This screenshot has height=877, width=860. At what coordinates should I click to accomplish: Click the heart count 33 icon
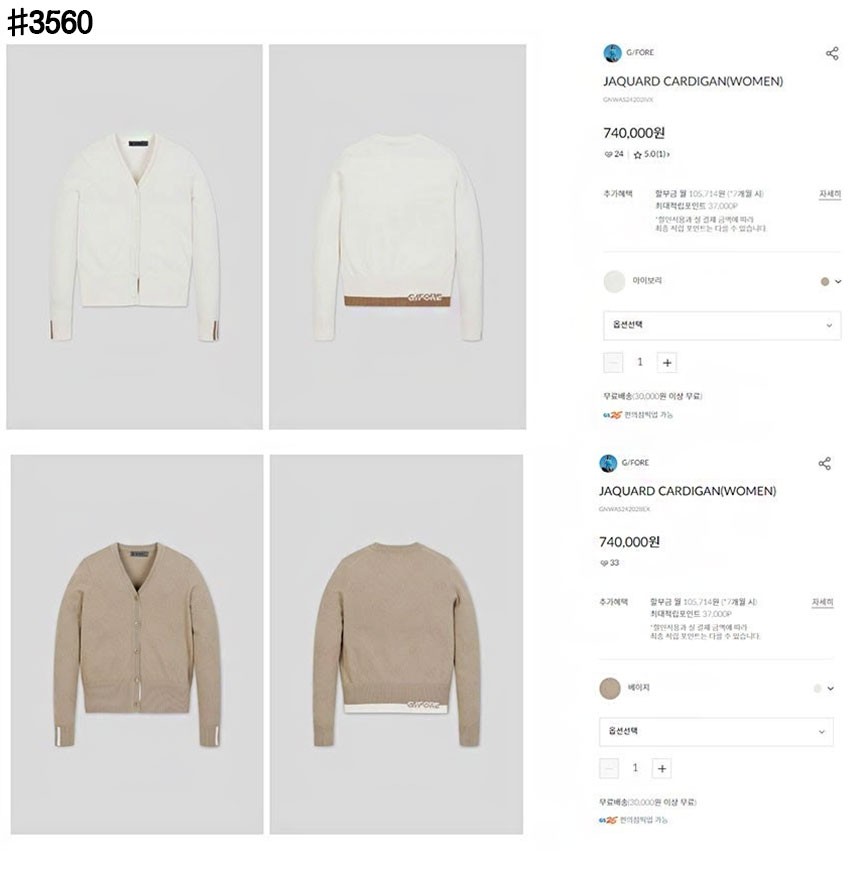tap(604, 563)
